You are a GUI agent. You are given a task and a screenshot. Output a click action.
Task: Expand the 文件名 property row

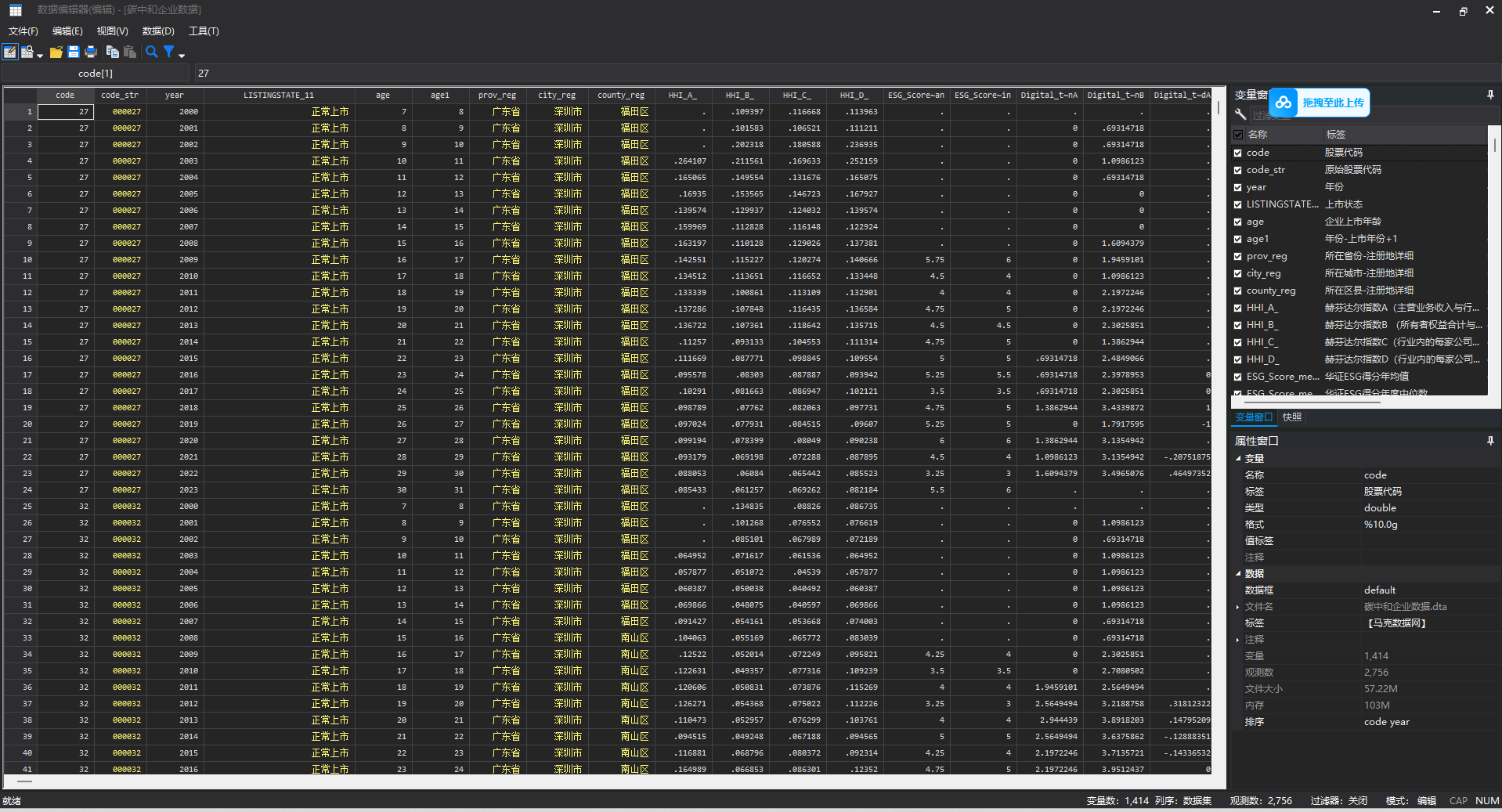pyautogui.click(x=1238, y=607)
